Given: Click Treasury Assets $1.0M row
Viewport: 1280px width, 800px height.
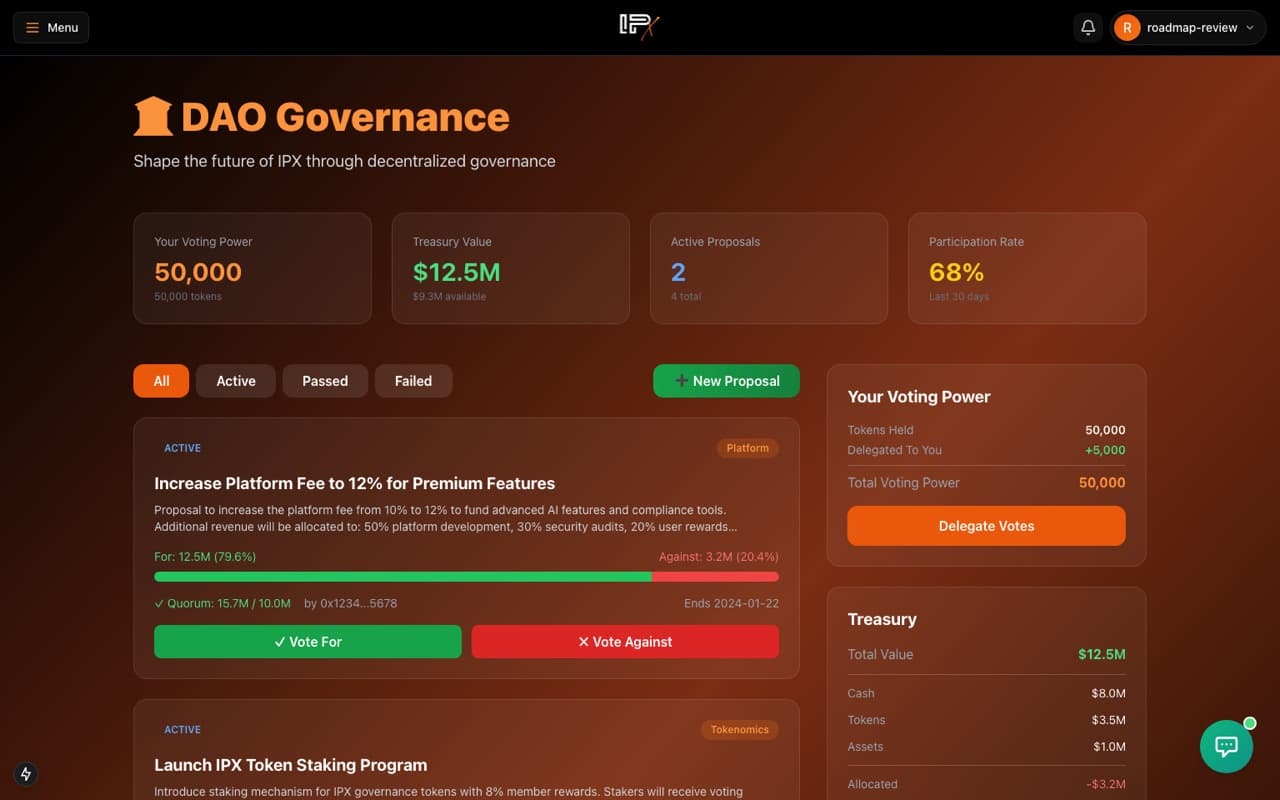Looking at the screenshot, I should (x=986, y=747).
